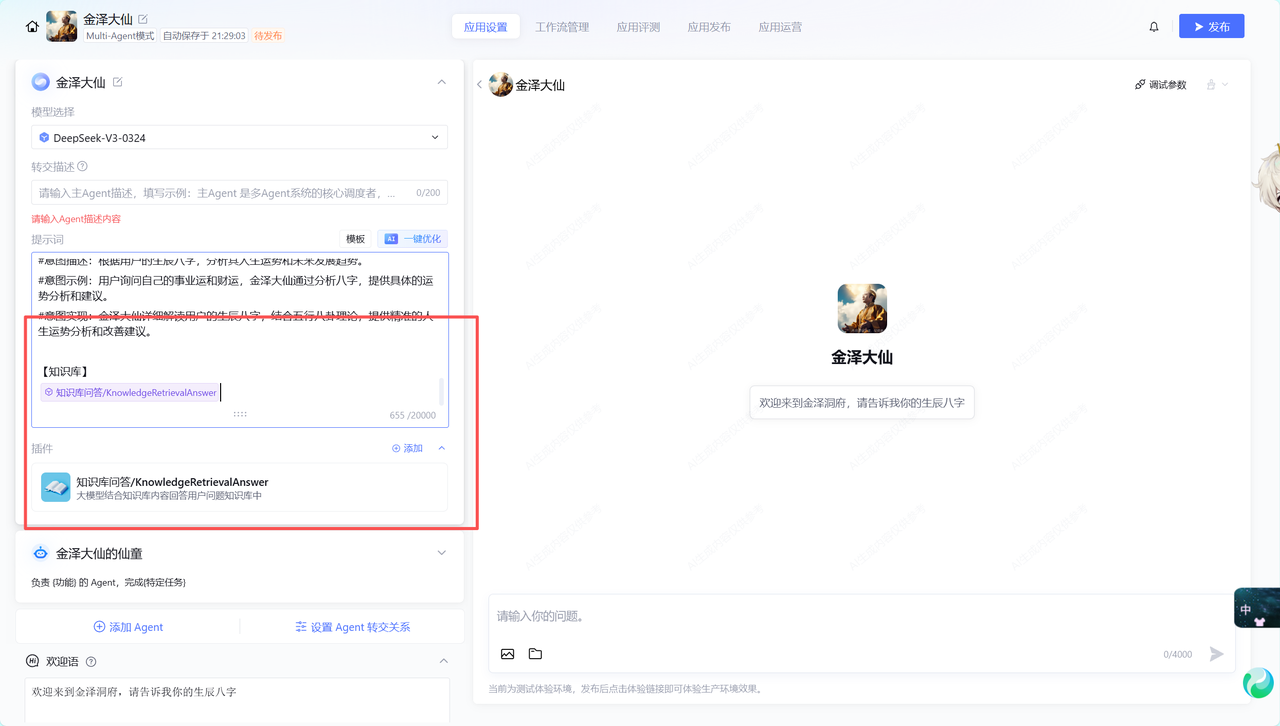Viewport: 1280px width, 726px height.
Task: Collapse the 欢迎语 section
Action: [x=441, y=661]
